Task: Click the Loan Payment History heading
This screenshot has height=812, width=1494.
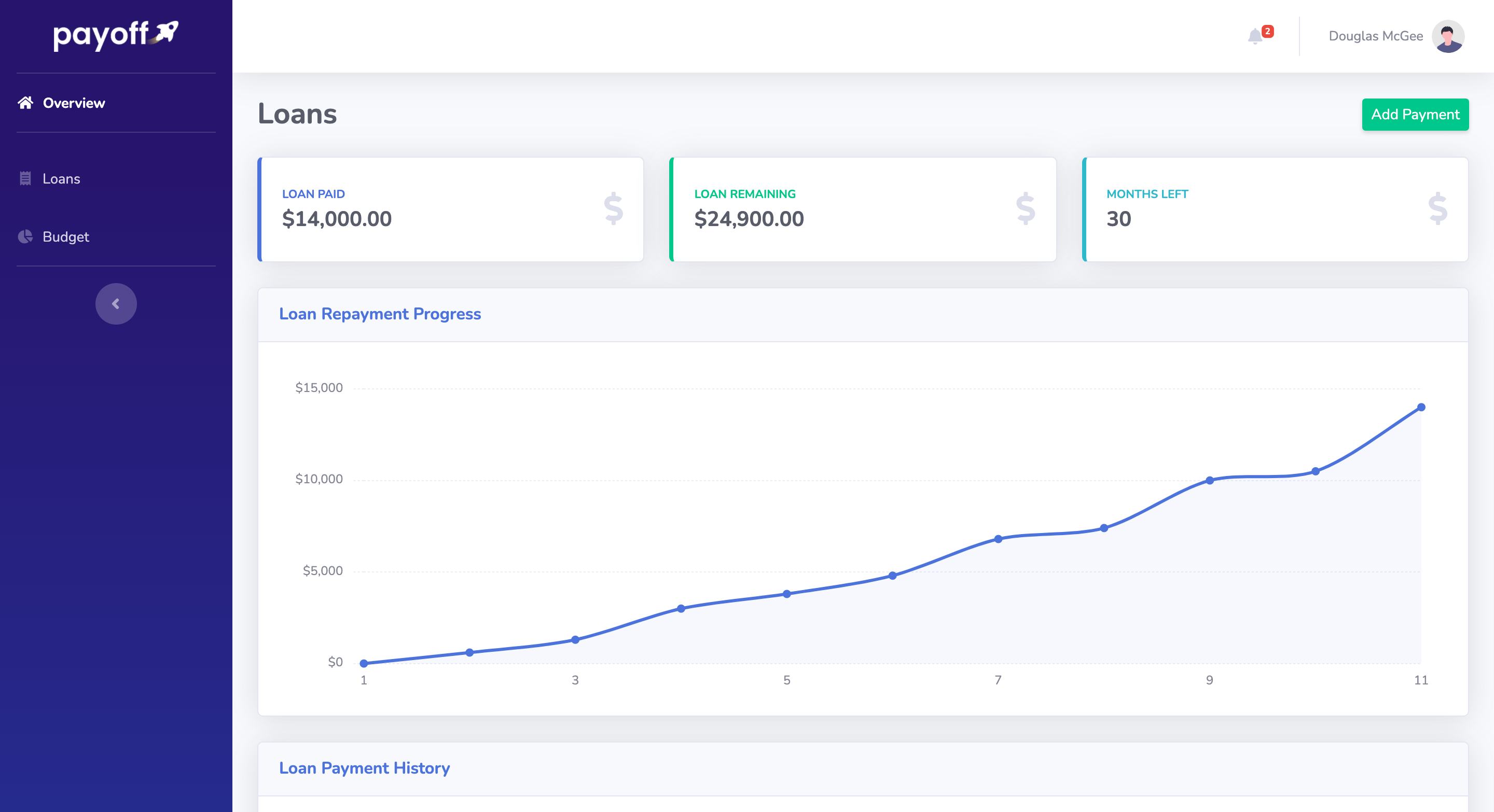Action: coord(364,768)
